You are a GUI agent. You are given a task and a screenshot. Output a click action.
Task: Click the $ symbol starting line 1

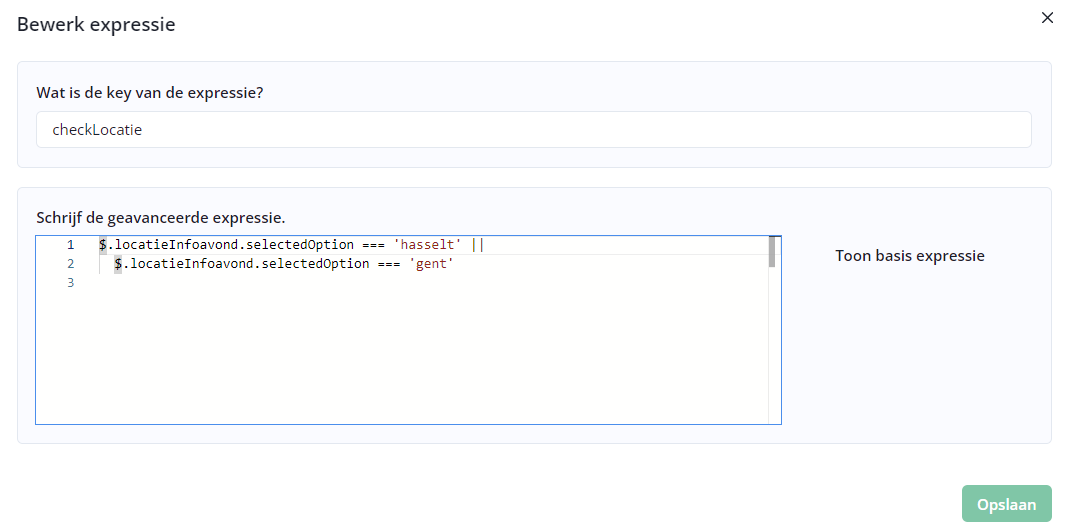click(x=103, y=245)
